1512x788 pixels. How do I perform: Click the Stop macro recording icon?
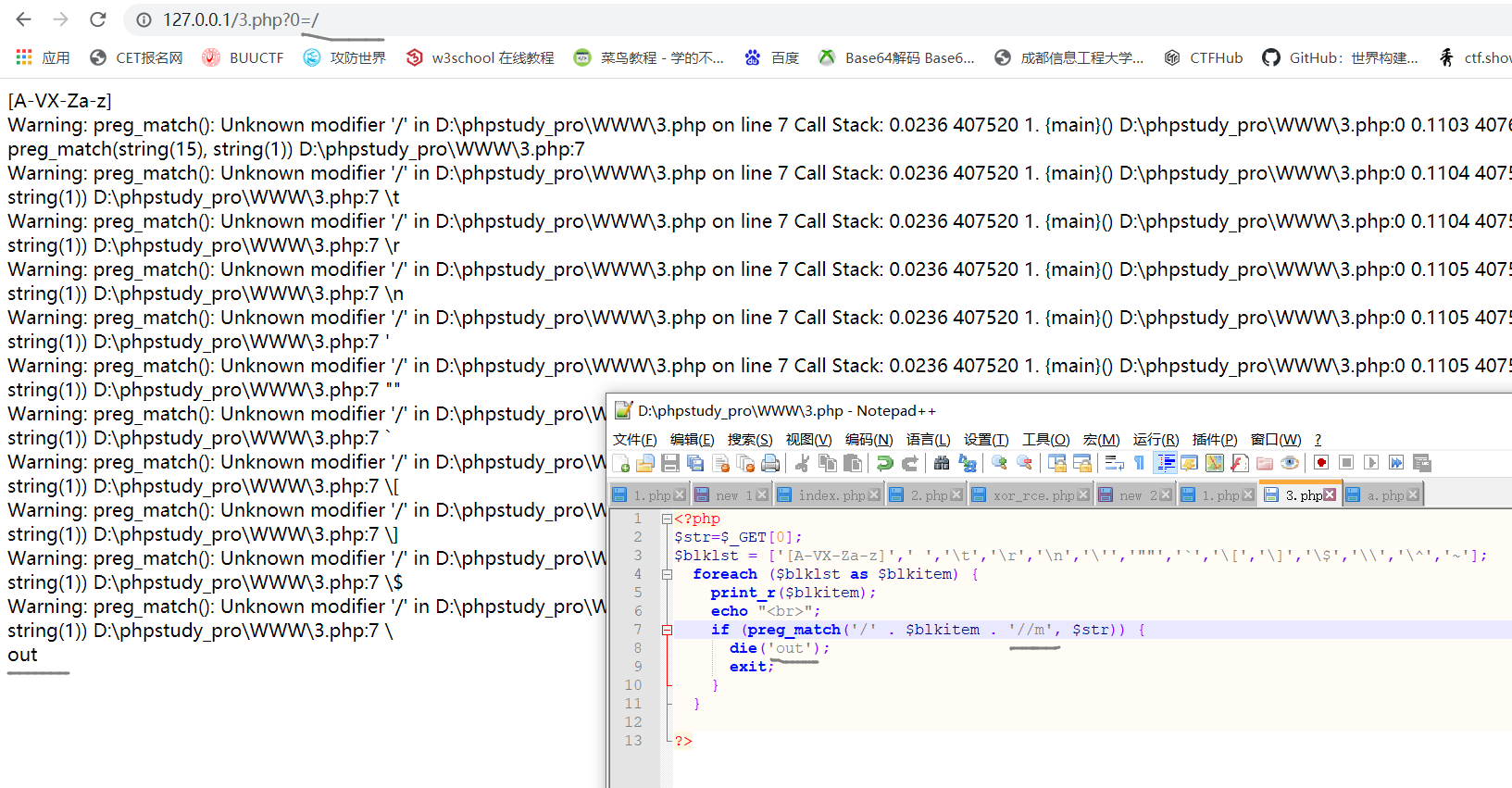pyautogui.click(x=1346, y=463)
